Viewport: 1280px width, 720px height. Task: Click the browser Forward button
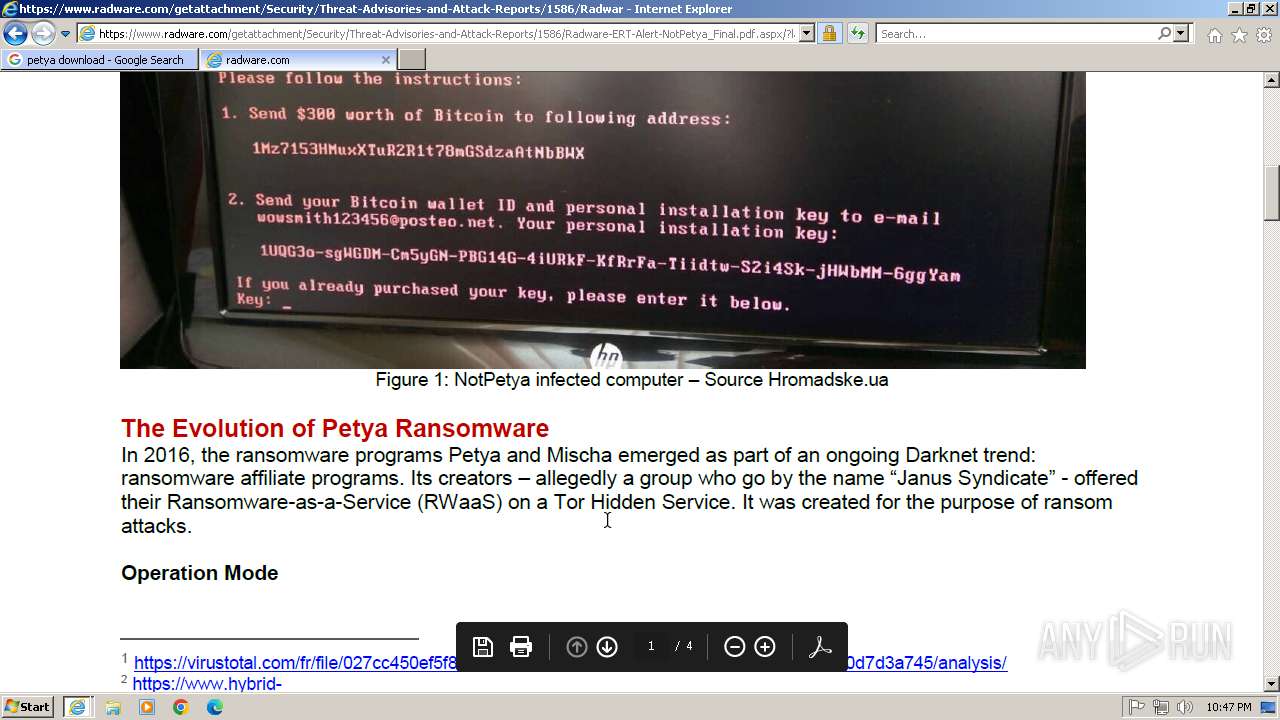coord(43,34)
